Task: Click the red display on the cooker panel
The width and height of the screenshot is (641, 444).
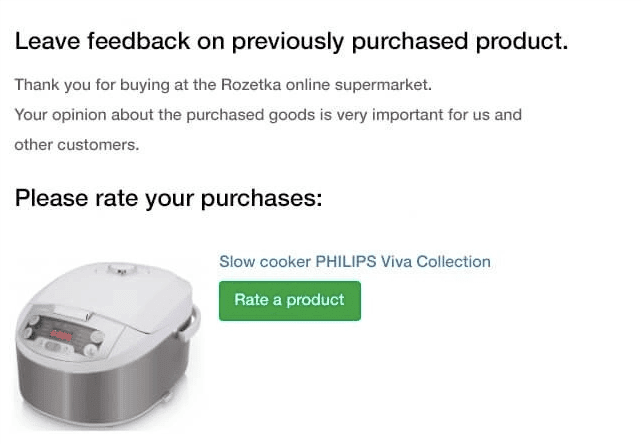Action: [x=61, y=336]
